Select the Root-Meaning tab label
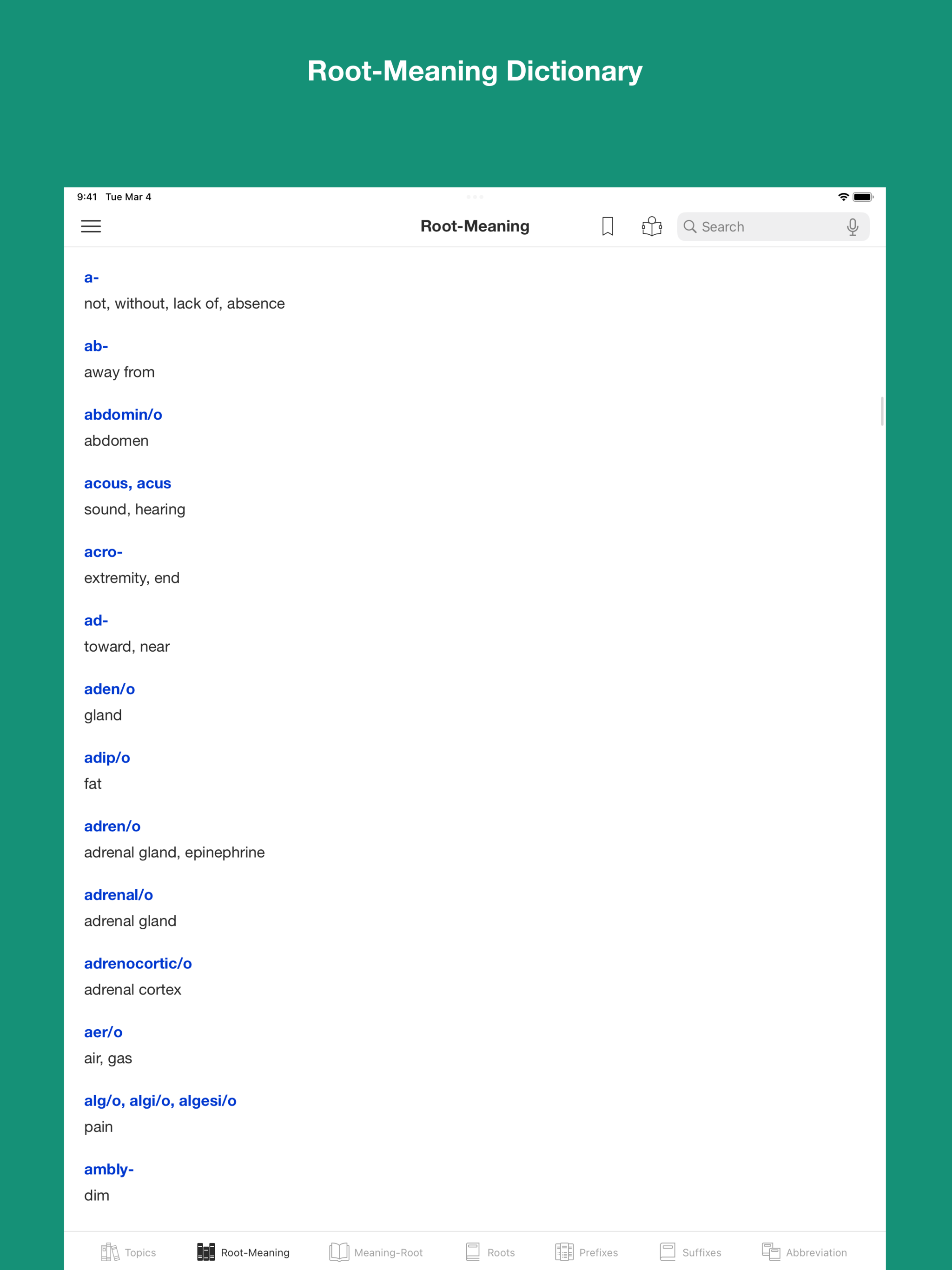The width and height of the screenshot is (952, 1270). coord(255,1253)
